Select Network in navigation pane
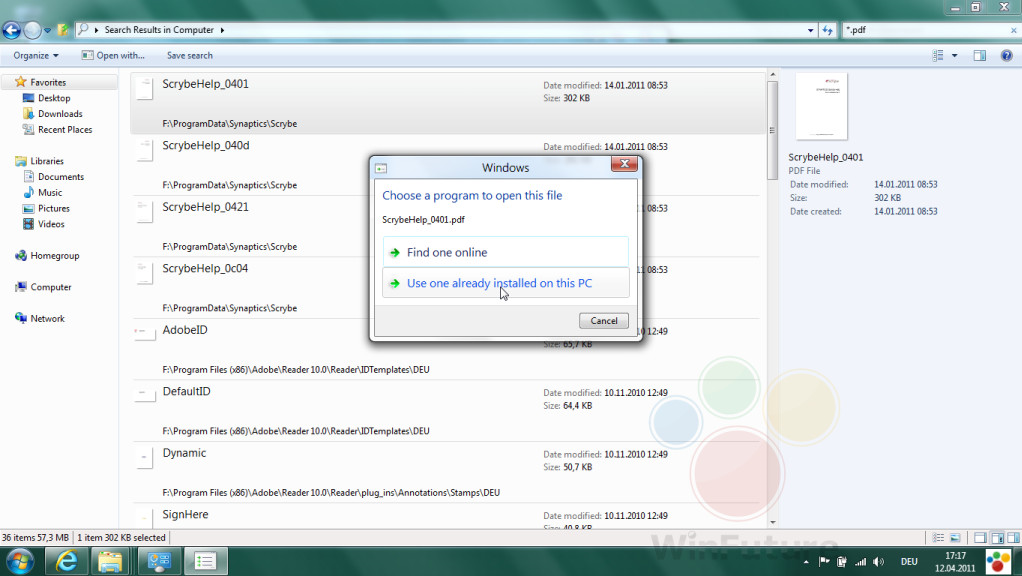 (x=48, y=319)
